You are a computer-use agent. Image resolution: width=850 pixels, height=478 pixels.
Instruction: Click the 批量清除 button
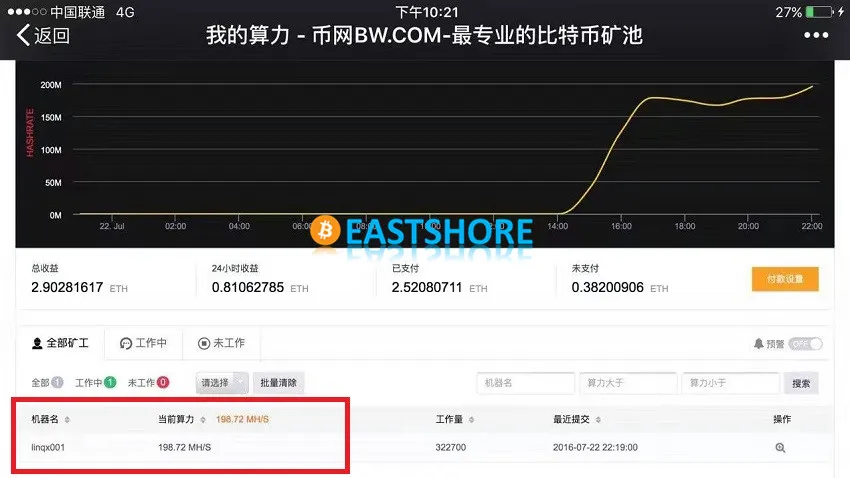[x=279, y=383]
